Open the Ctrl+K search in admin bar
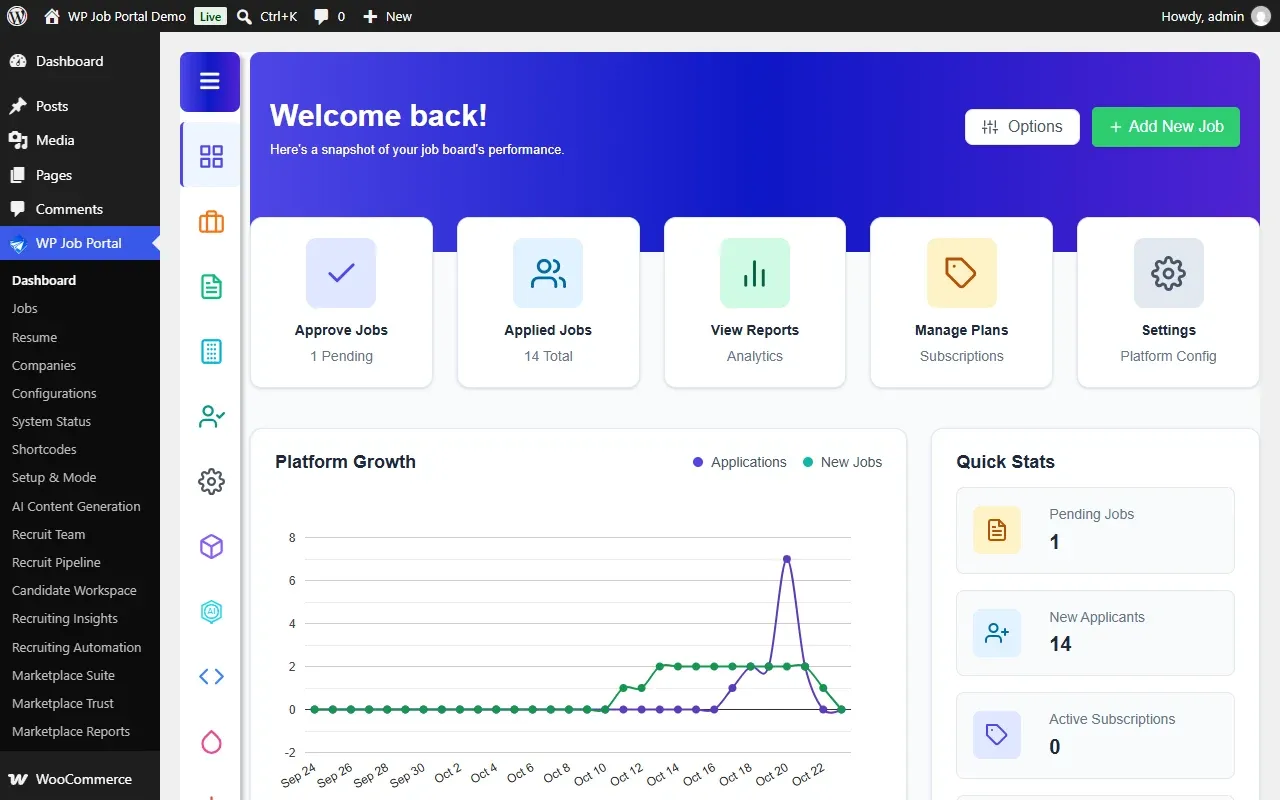The width and height of the screenshot is (1280, 800). pos(267,16)
